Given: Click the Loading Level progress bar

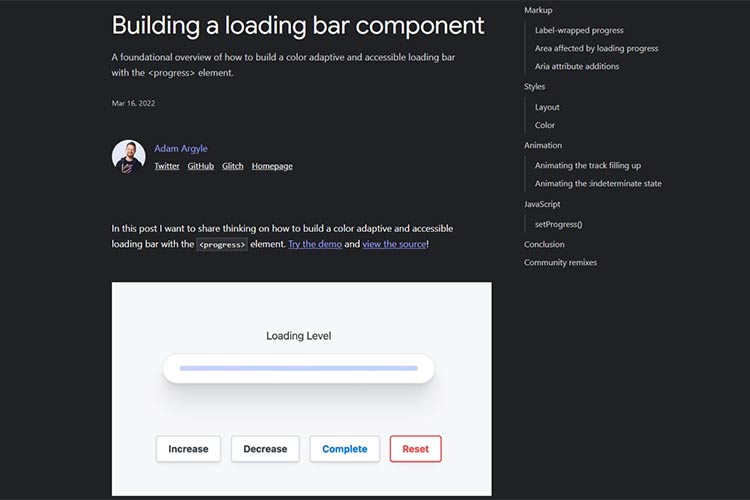Looking at the screenshot, I should tap(298, 368).
